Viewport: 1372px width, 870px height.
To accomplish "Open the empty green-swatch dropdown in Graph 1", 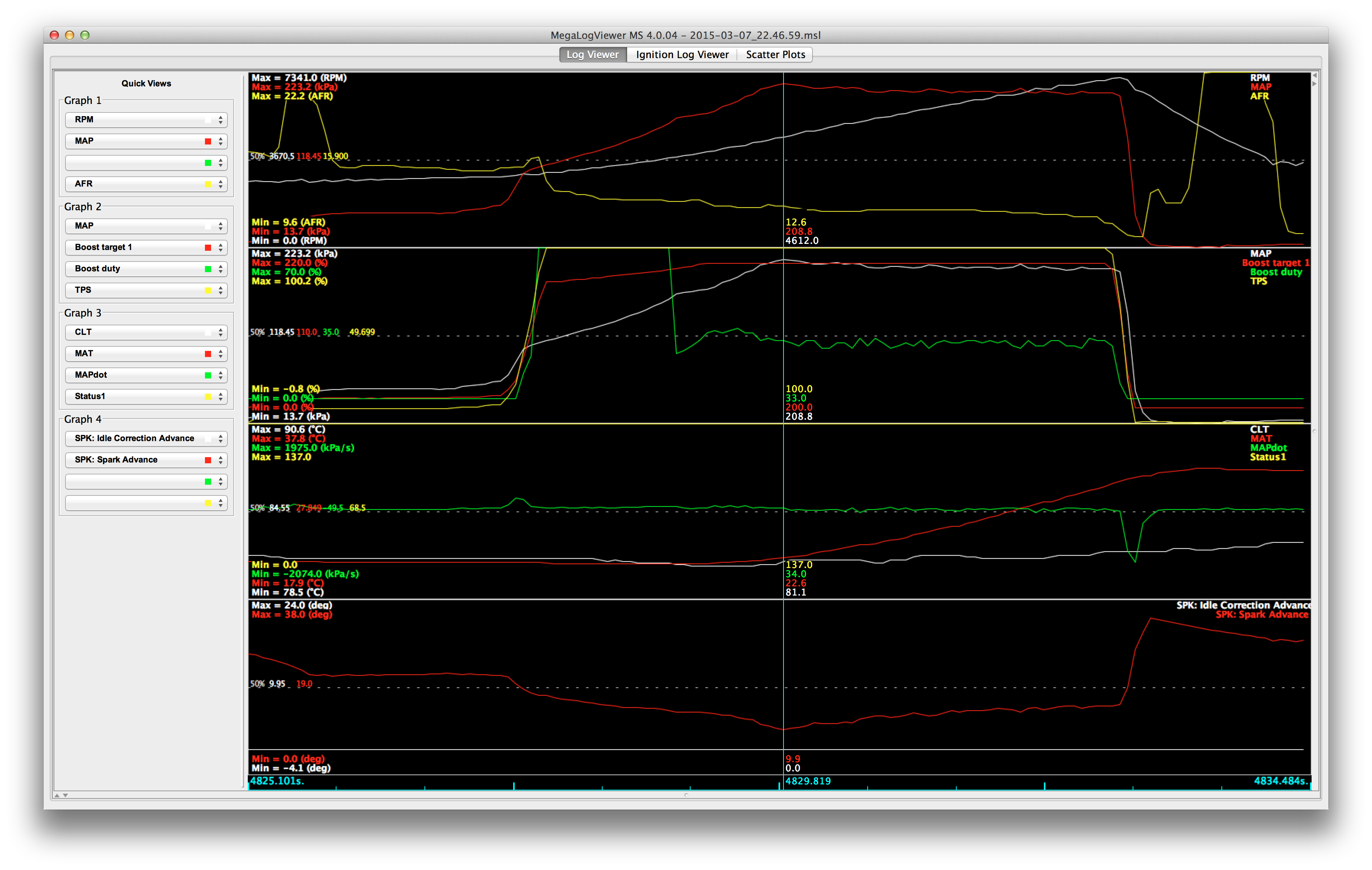I will point(146,163).
